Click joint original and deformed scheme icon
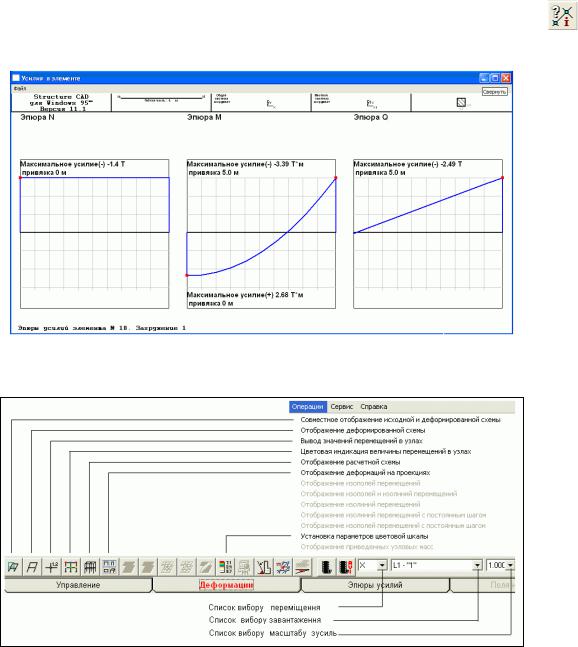 point(13,567)
